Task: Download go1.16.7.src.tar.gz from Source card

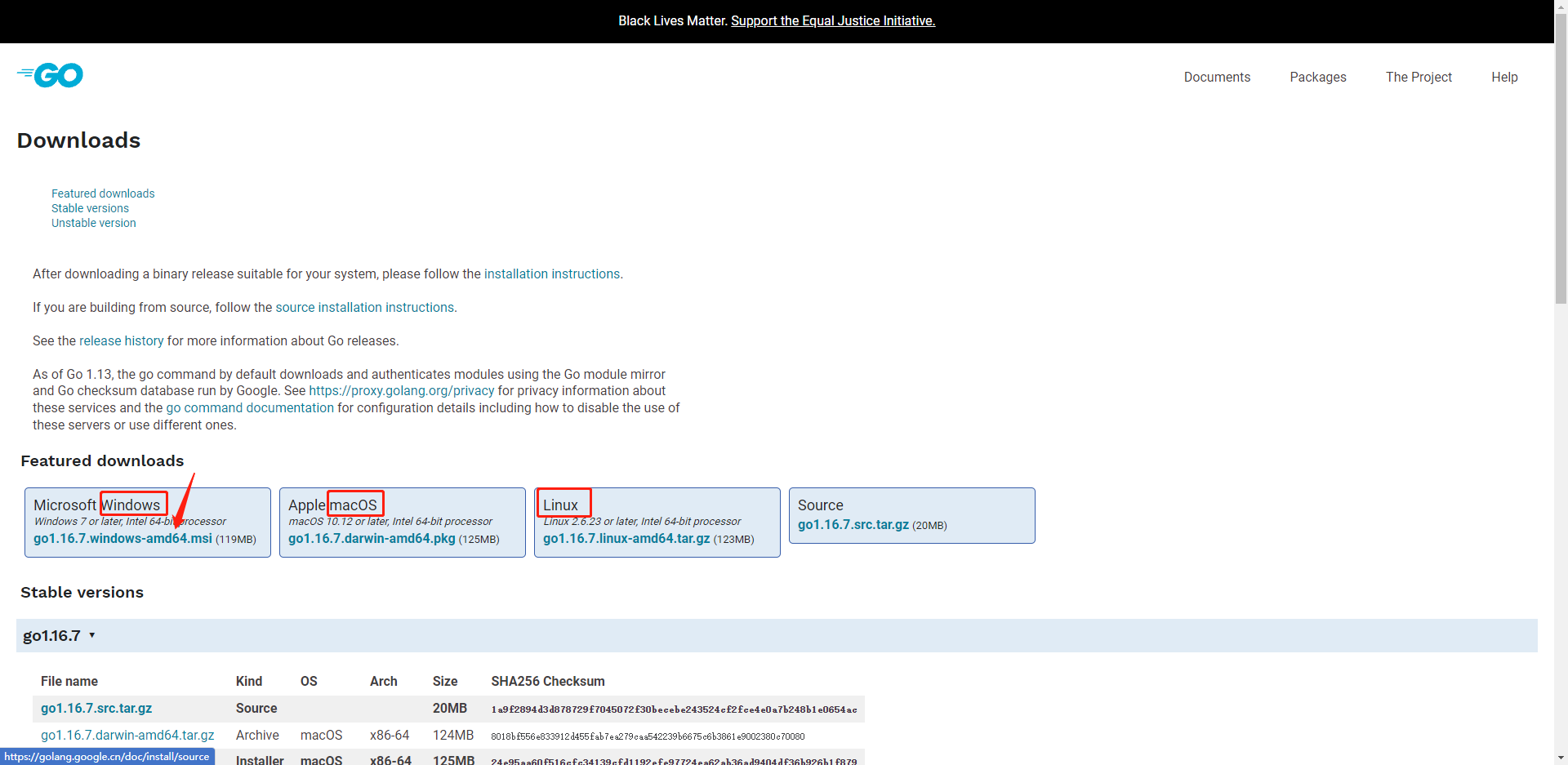Action: [853, 524]
